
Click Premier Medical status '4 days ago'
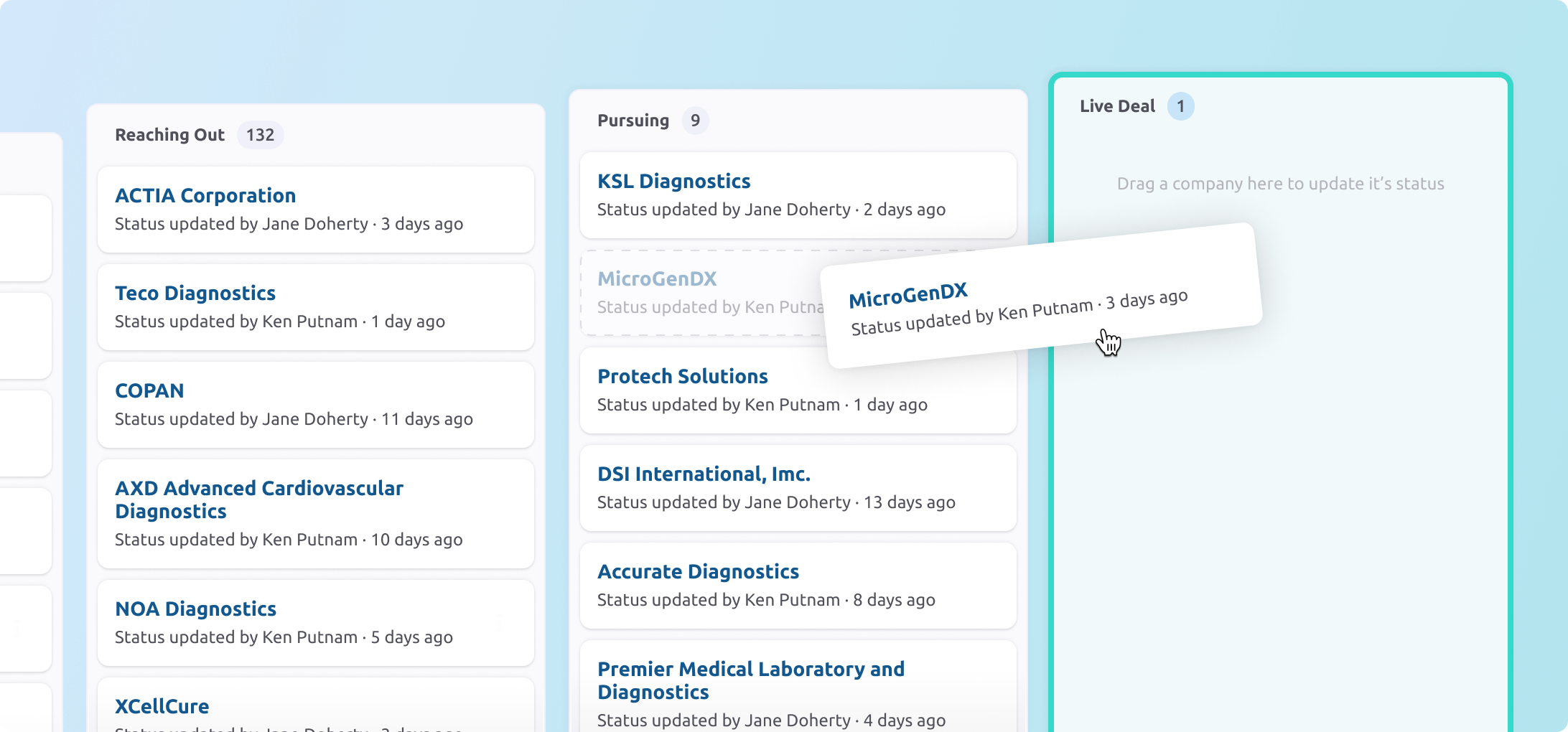pos(905,721)
